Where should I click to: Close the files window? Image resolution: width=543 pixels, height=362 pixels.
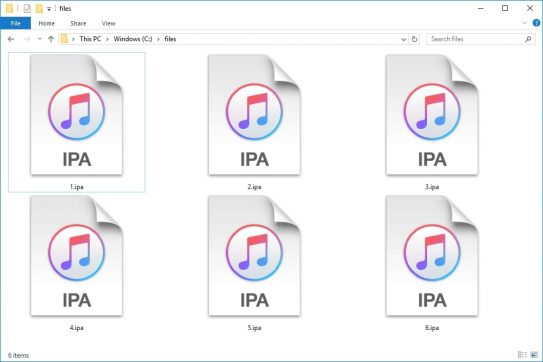click(x=529, y=8)
